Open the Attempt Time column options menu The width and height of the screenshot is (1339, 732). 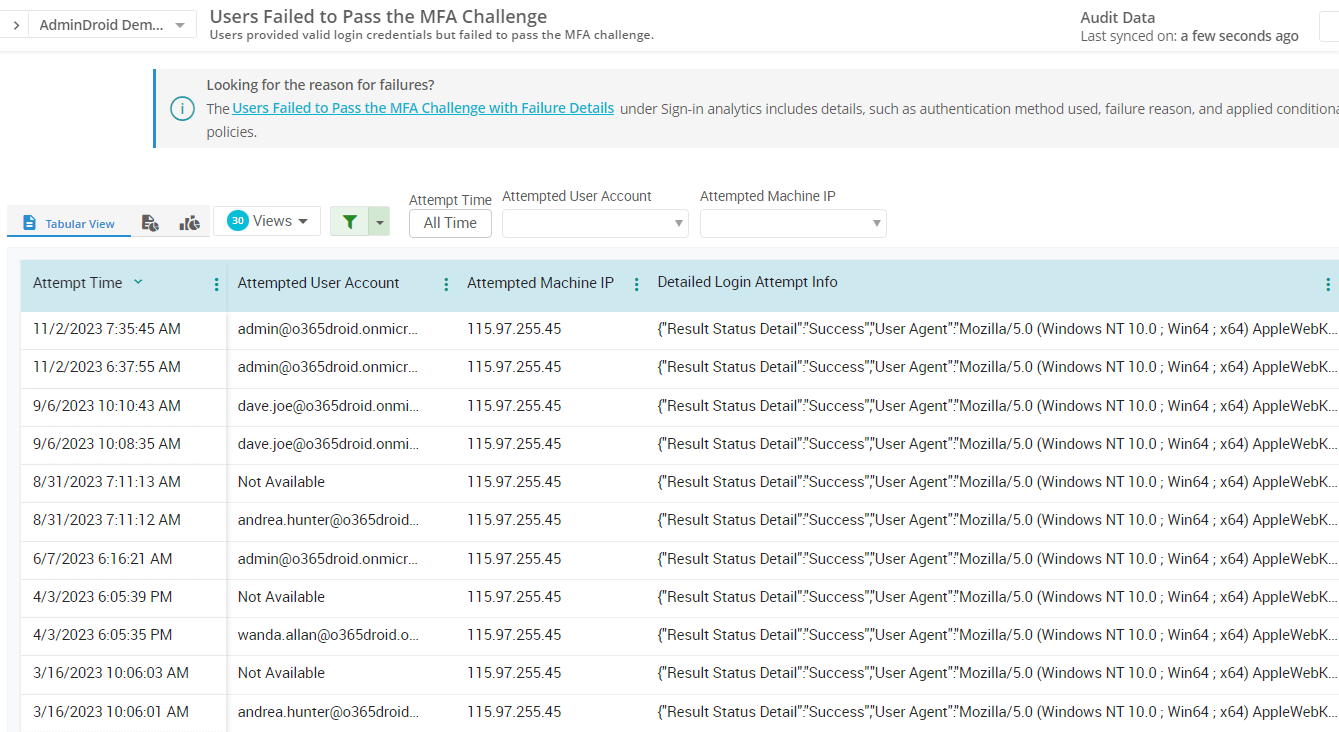216,284
